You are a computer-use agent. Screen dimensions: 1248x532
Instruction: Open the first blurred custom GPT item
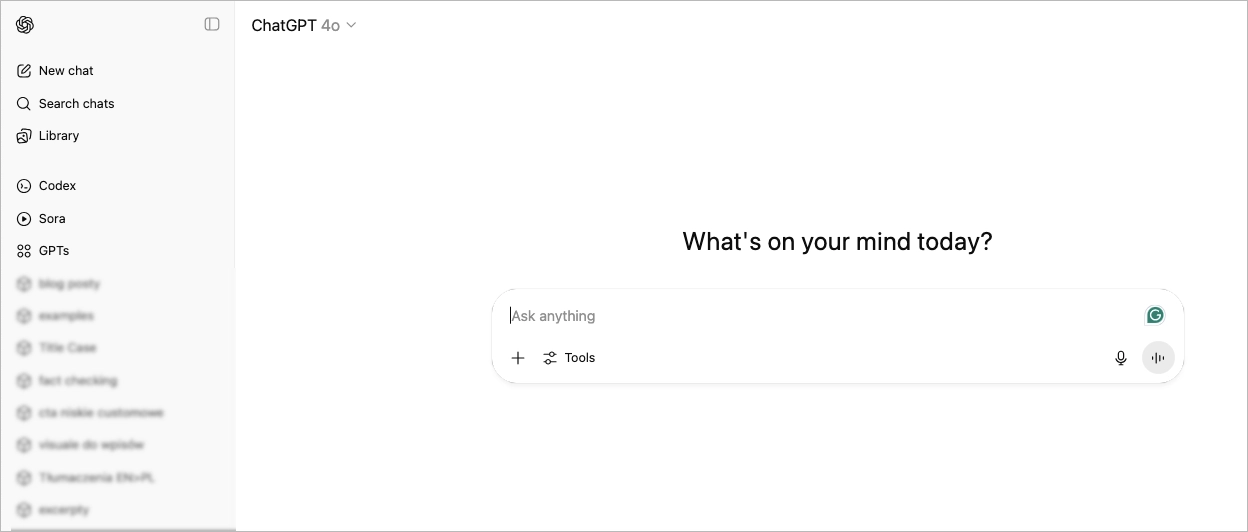69,284
